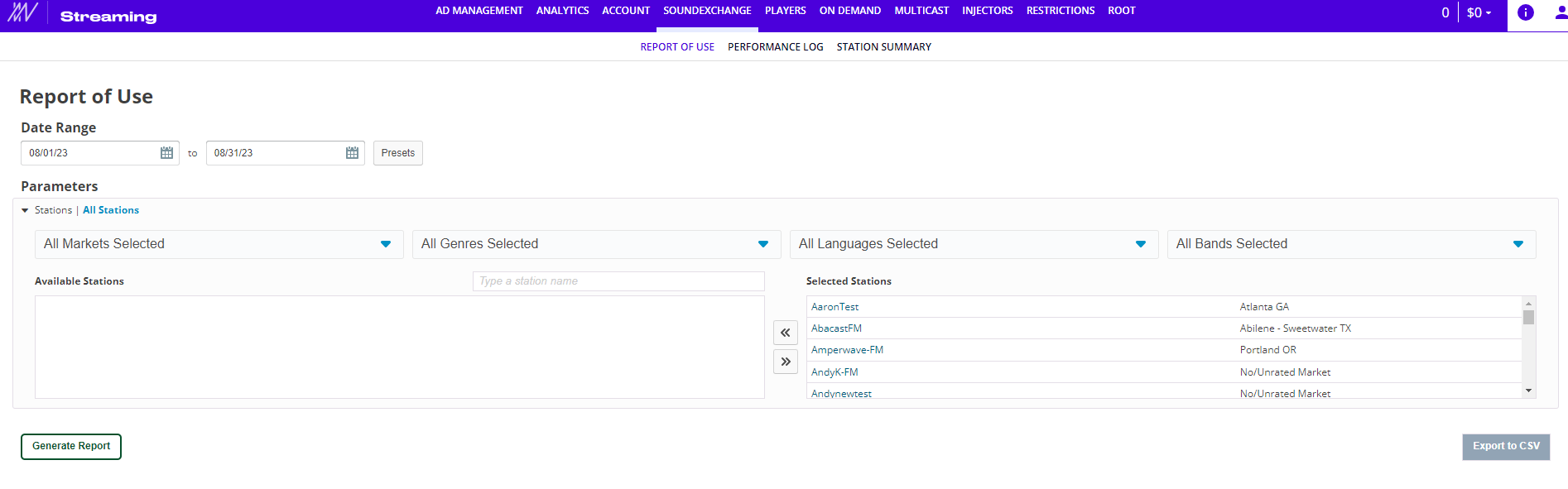Move all stations left with double arrow
The height and width of the screenshot is (489, 1568).
click(x=786, y=333)
